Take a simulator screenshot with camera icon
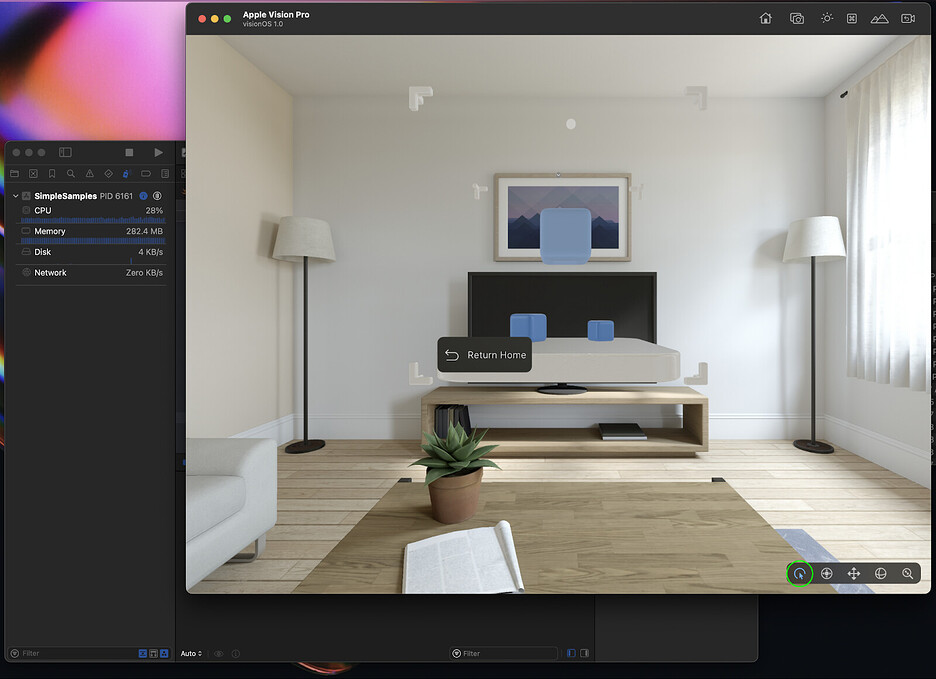 [796, 19]
